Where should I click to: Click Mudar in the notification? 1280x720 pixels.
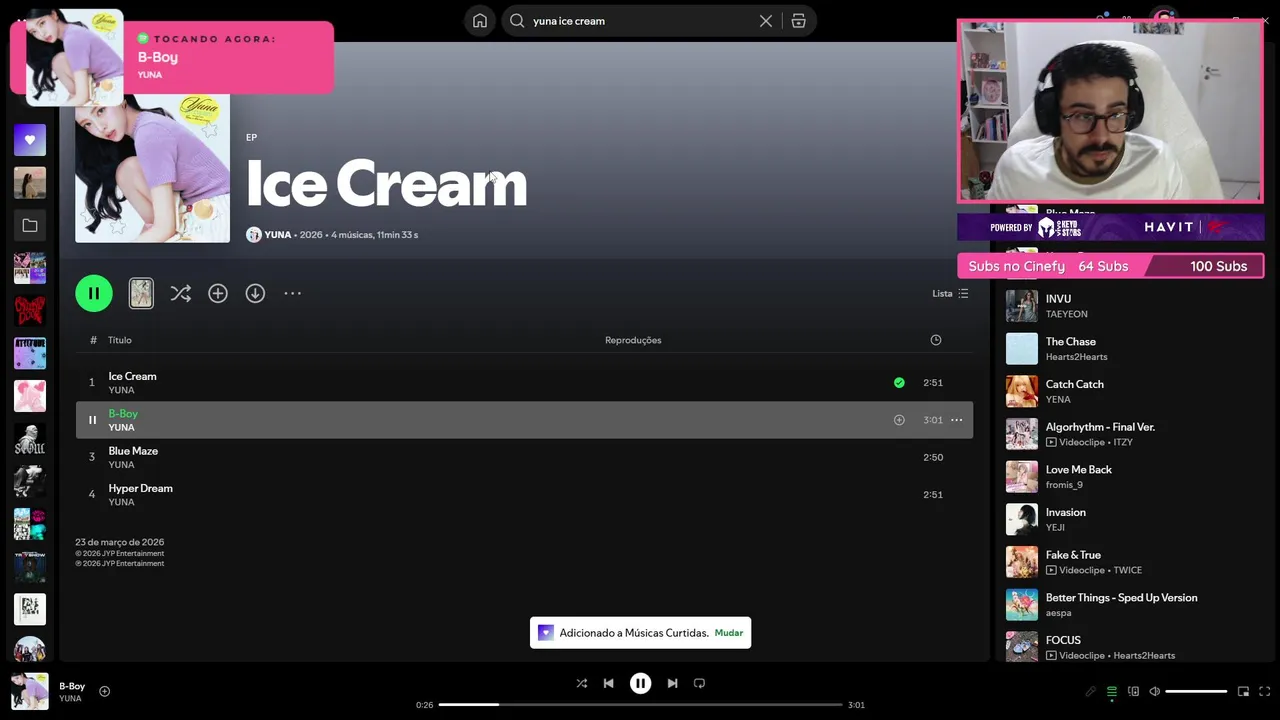pyautogui.click(x=729, y=633)
